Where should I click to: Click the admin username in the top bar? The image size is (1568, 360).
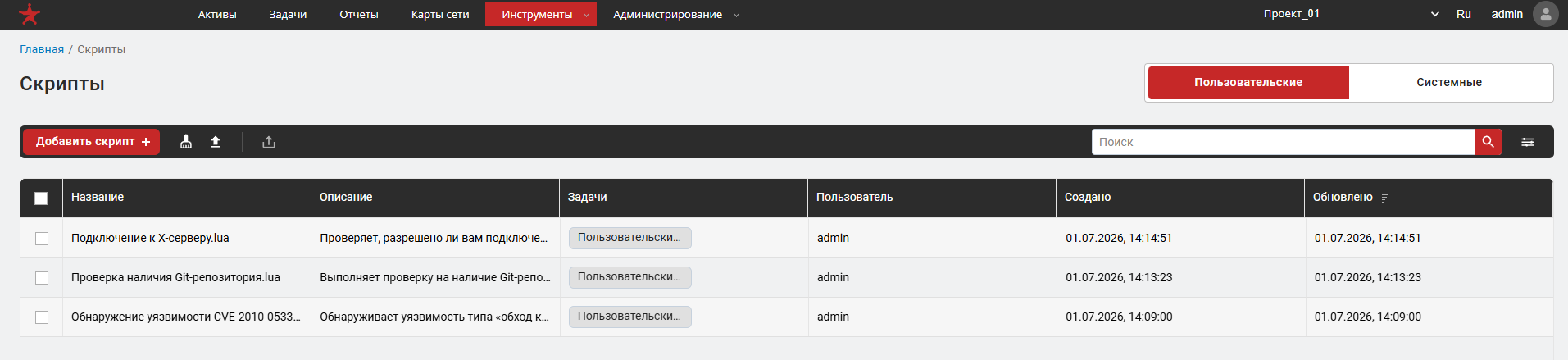(x=1507, y=14)
